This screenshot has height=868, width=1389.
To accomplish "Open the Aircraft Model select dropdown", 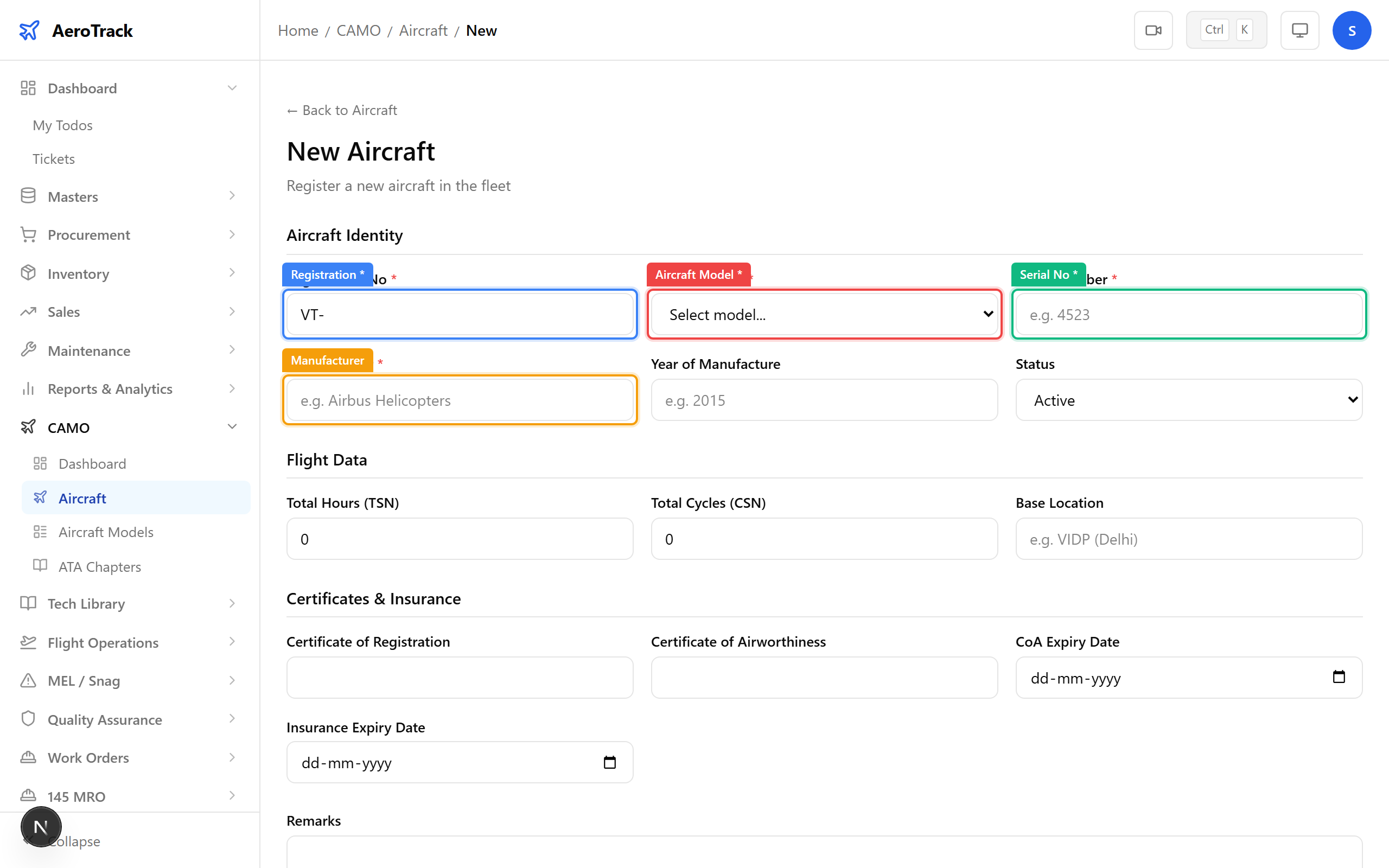I will (824, 314).
